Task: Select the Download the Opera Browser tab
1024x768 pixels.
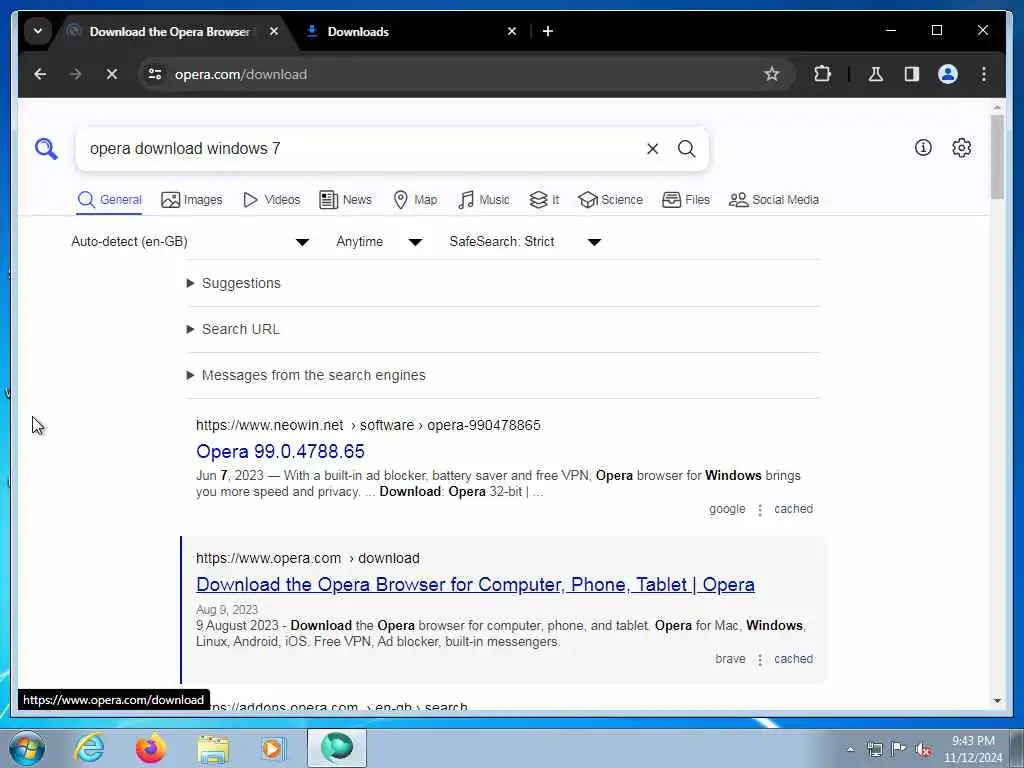Action: [x=171, y=31]
